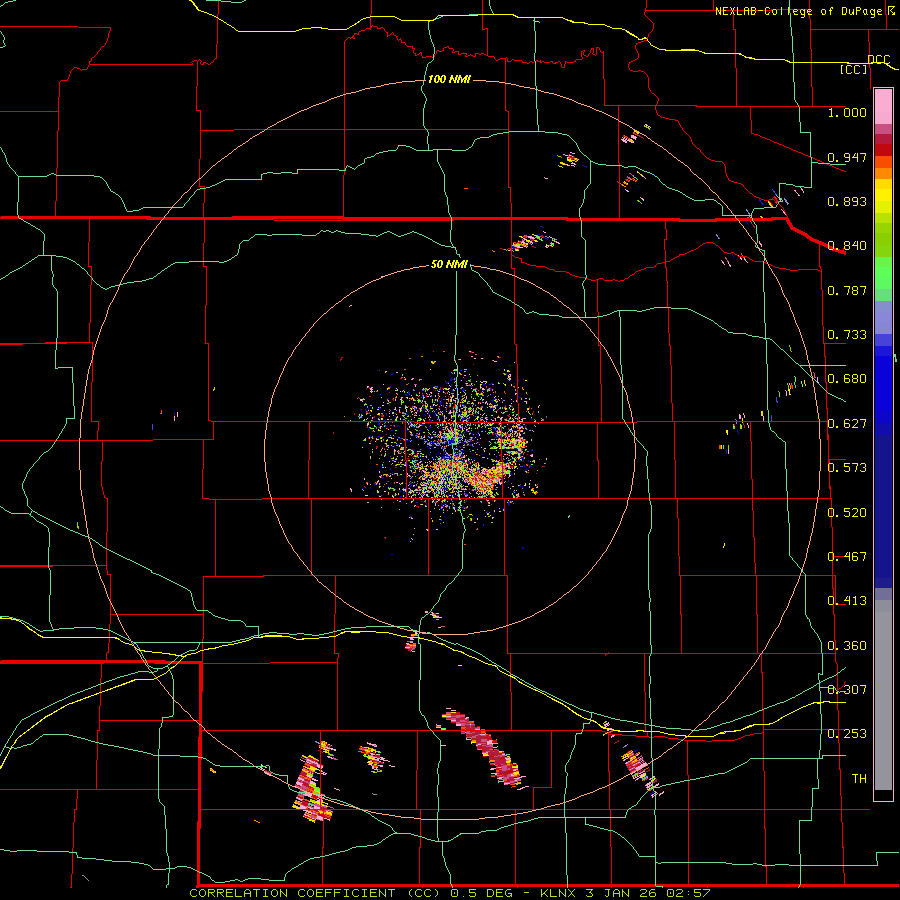Select the 0.413 scale value
The height and width of the screenshot is (900, 900).
tap(847, 601)
